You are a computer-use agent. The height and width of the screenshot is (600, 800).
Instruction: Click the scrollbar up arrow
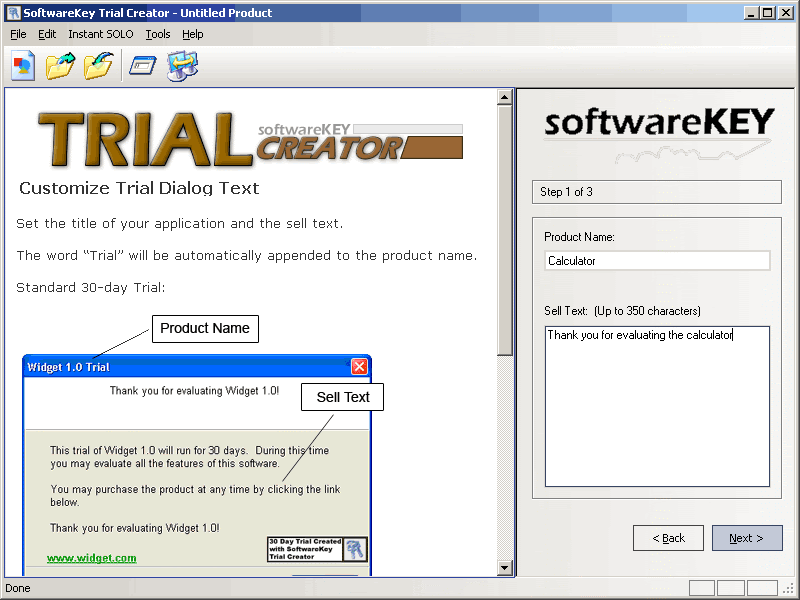tap(505, 97)
